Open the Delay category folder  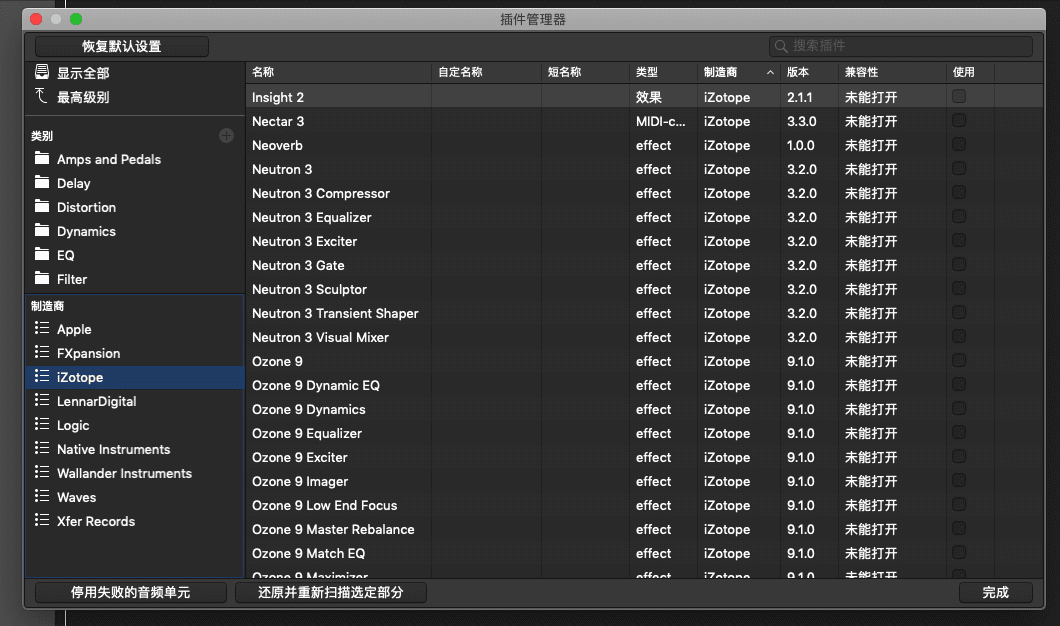(42, 183)
